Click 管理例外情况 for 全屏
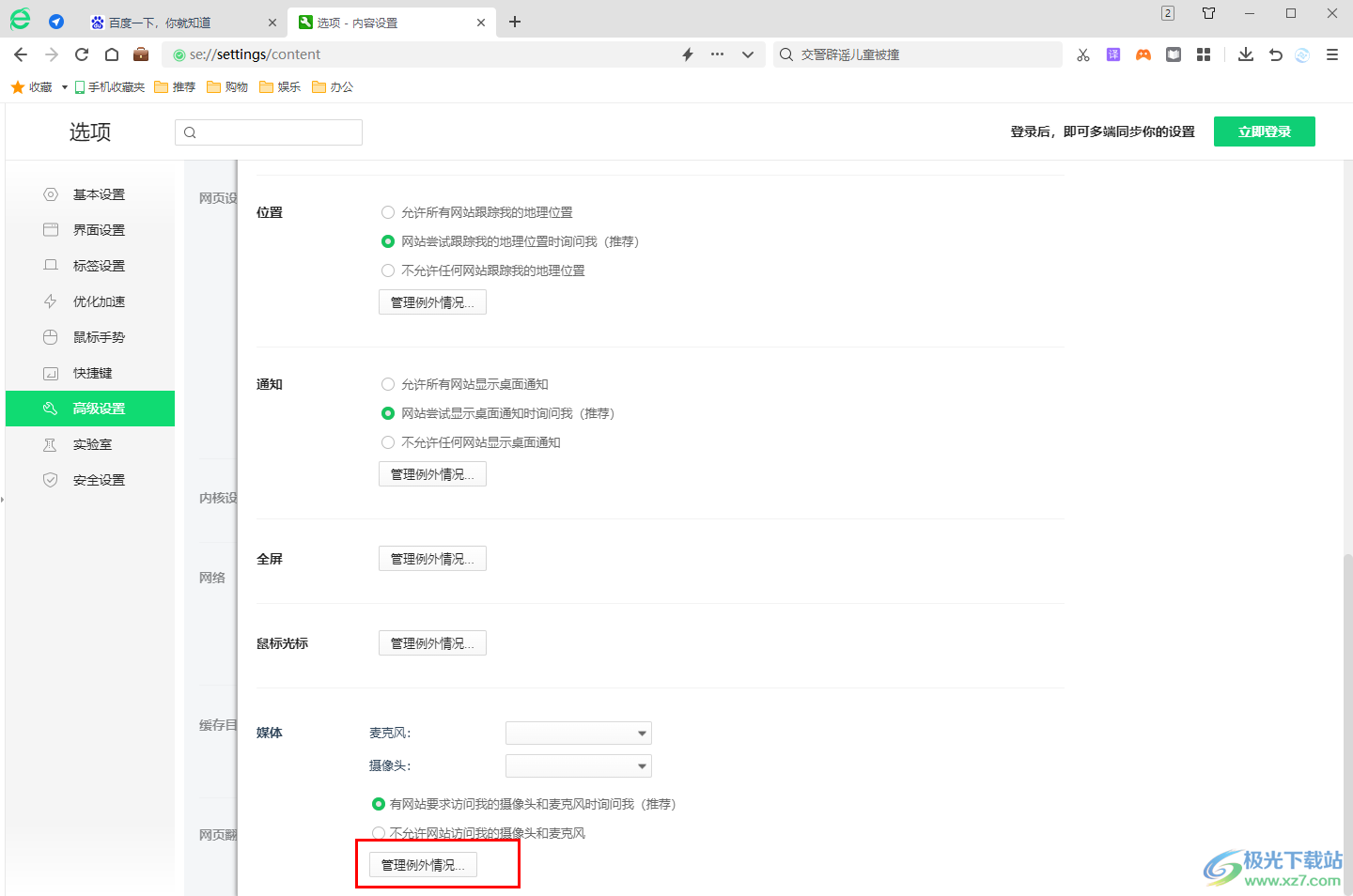 (x=432, y=559)
